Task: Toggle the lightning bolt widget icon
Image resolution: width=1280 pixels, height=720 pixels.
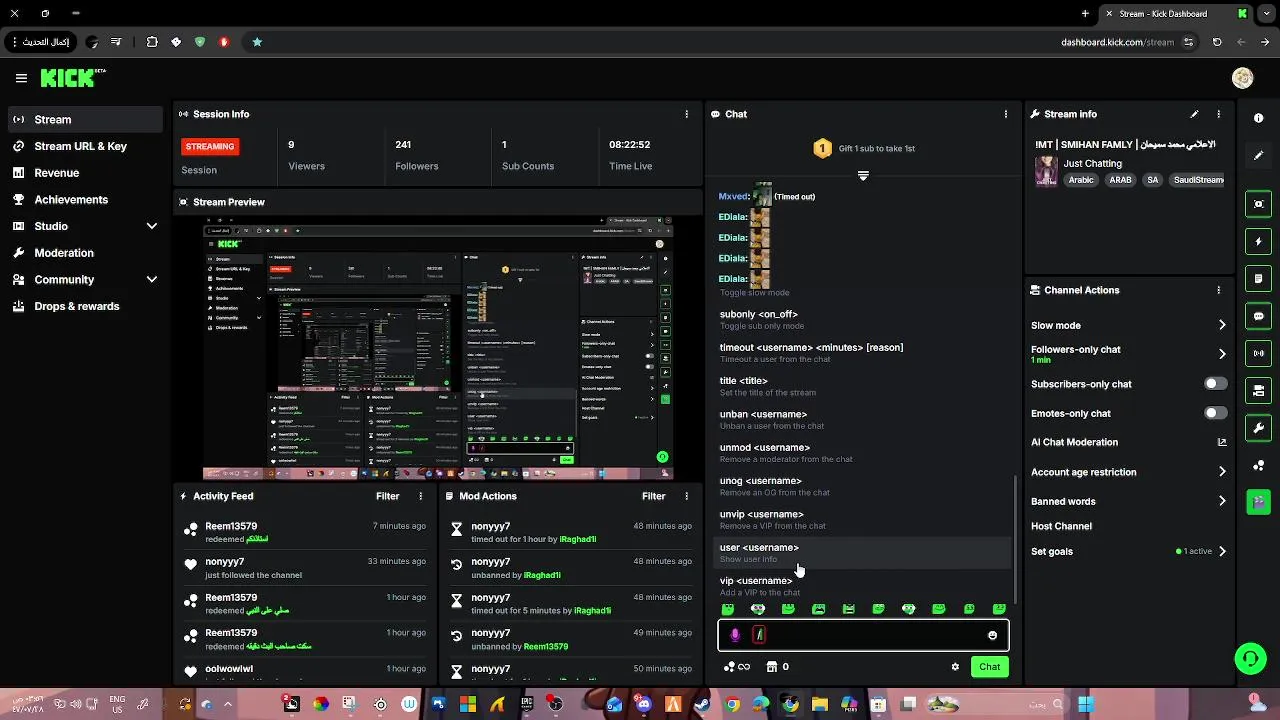Action: point(1258,241)
